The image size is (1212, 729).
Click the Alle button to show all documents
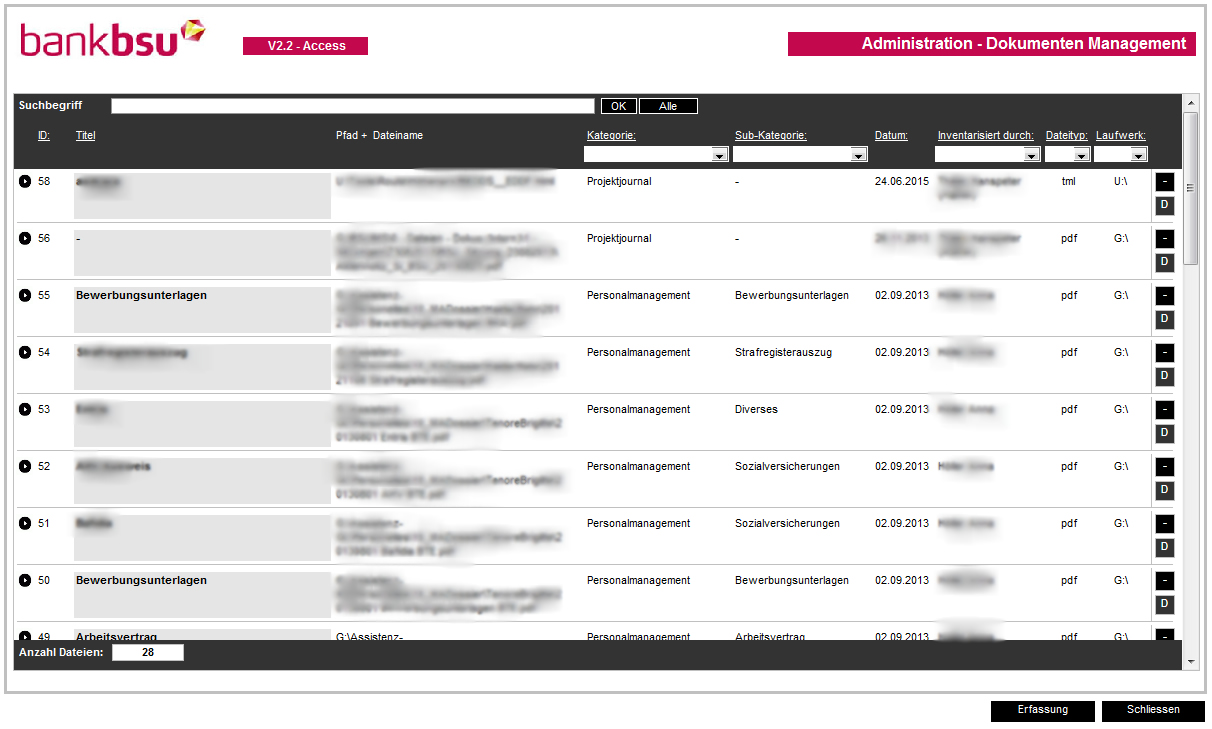668,105
